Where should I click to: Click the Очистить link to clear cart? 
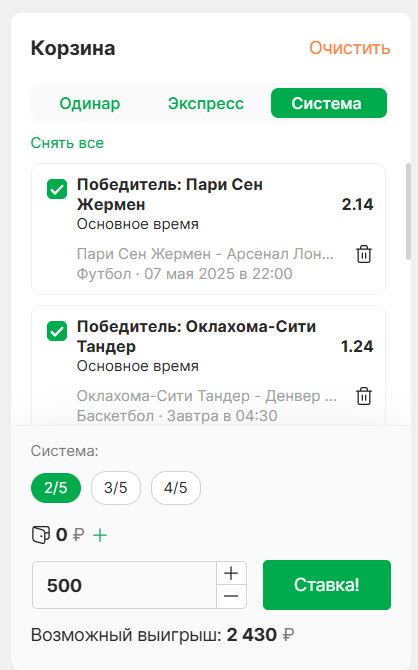point(350,48)
